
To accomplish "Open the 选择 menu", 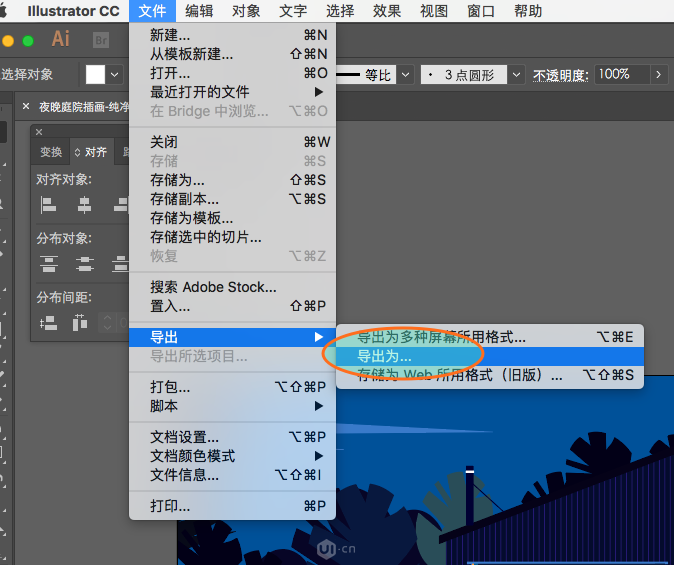I will point(340,11).
